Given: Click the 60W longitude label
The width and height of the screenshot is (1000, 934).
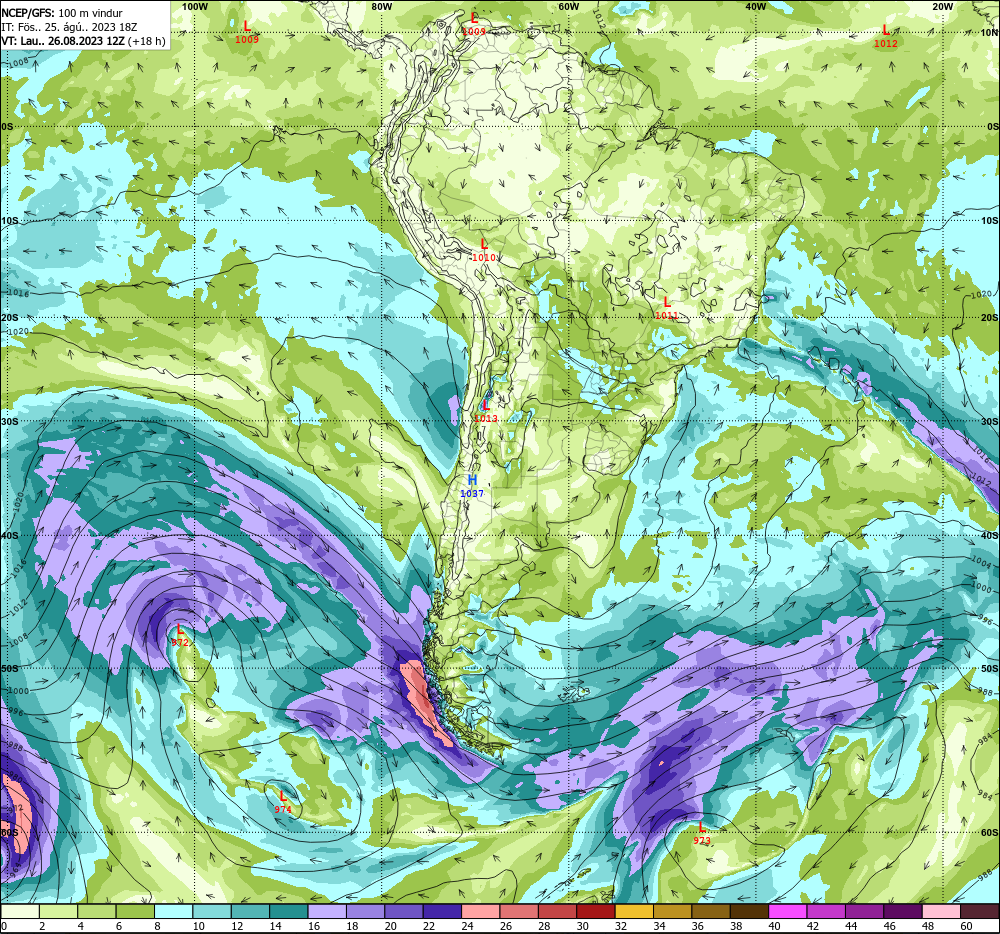Looking at the screenshot, I should tap(568, 6).
